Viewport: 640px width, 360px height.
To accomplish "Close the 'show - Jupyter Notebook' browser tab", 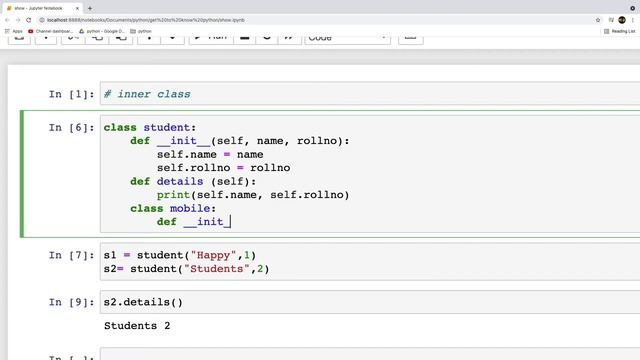I will (77, 8).
